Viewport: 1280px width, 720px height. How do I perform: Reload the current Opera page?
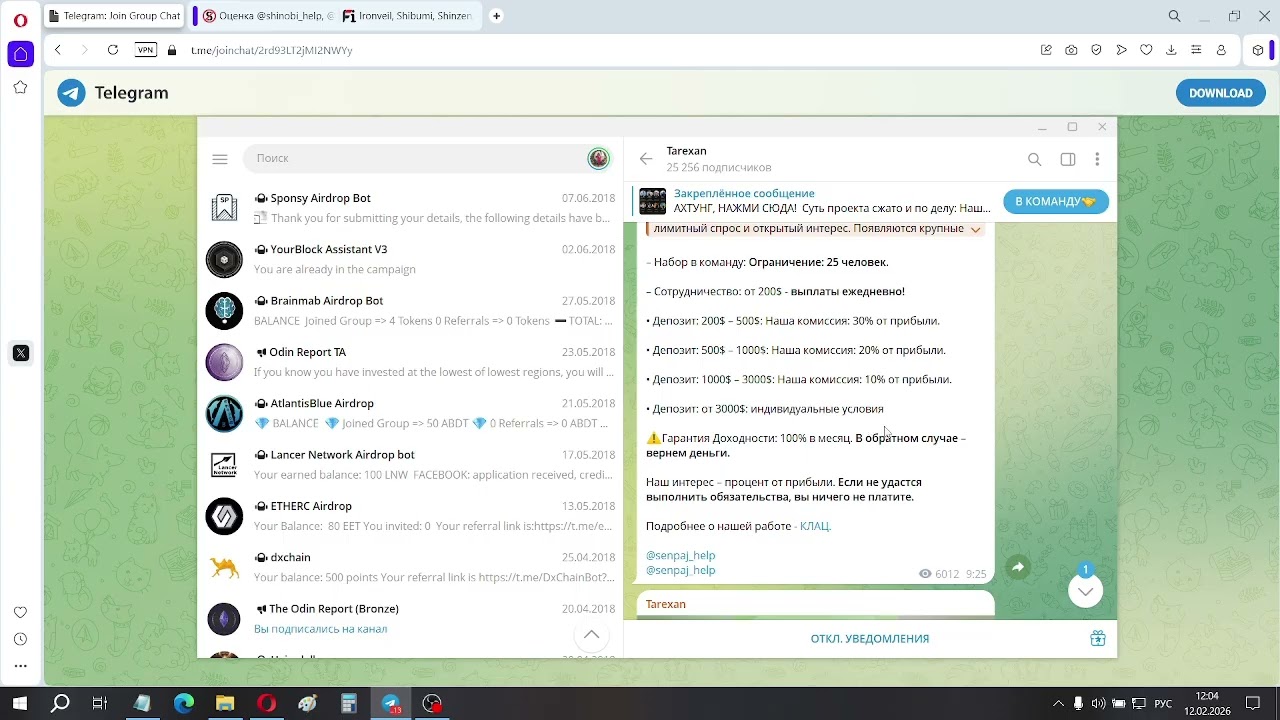pos(113,50)
